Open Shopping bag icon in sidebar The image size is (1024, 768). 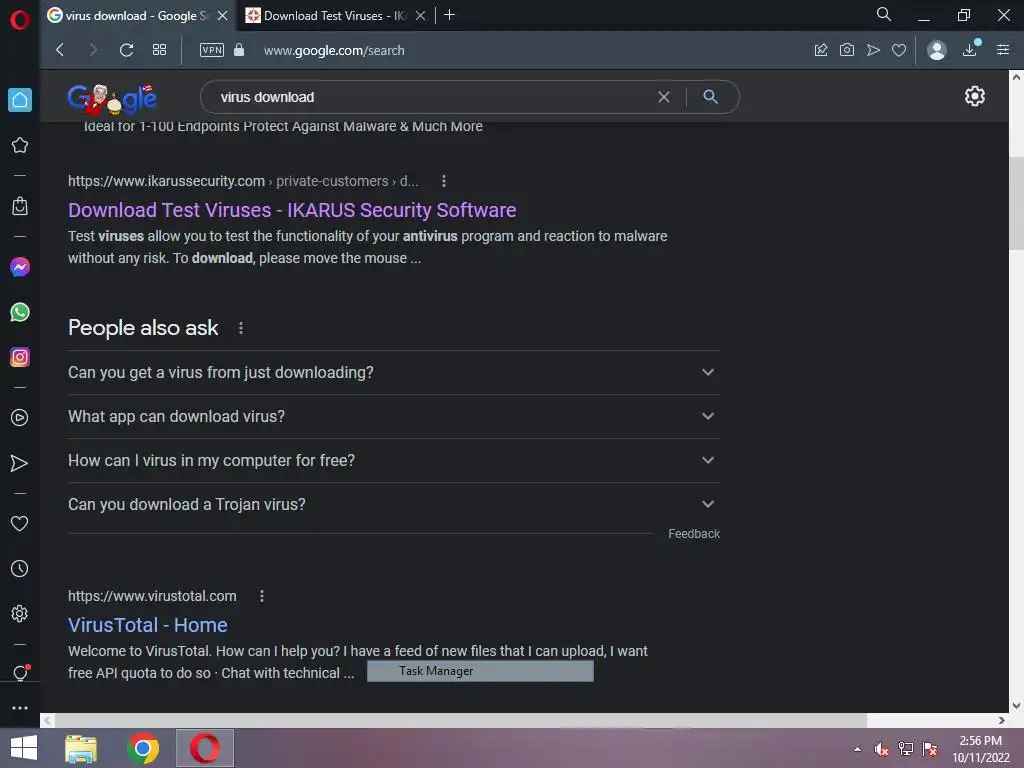(20, 206)
